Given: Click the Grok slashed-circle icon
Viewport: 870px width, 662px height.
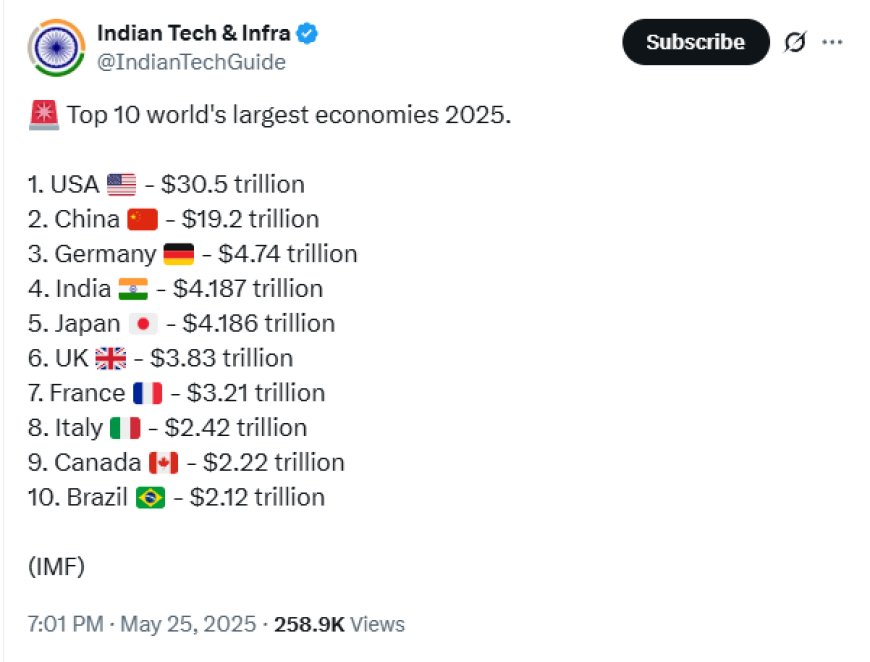Looking at the screenshot, I should 795,42.
